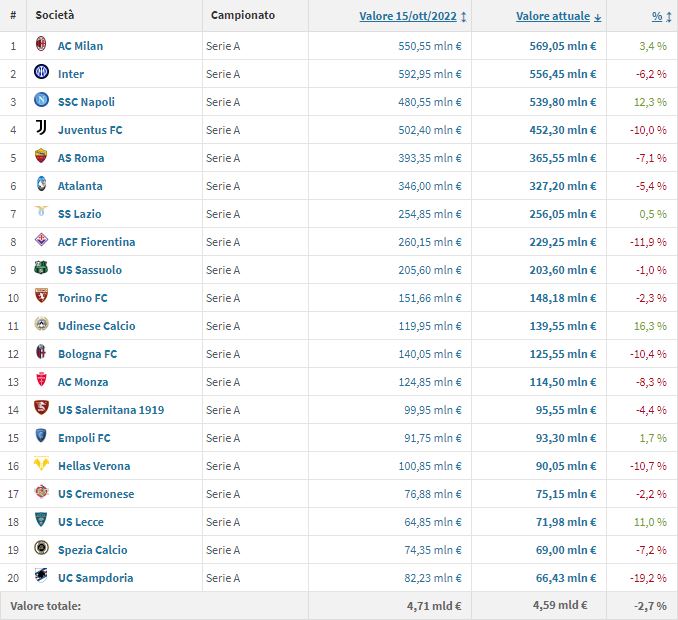Click the UC Sampdoria crest icon
This screenshot has width=678, height=620.
click(41, 578)
